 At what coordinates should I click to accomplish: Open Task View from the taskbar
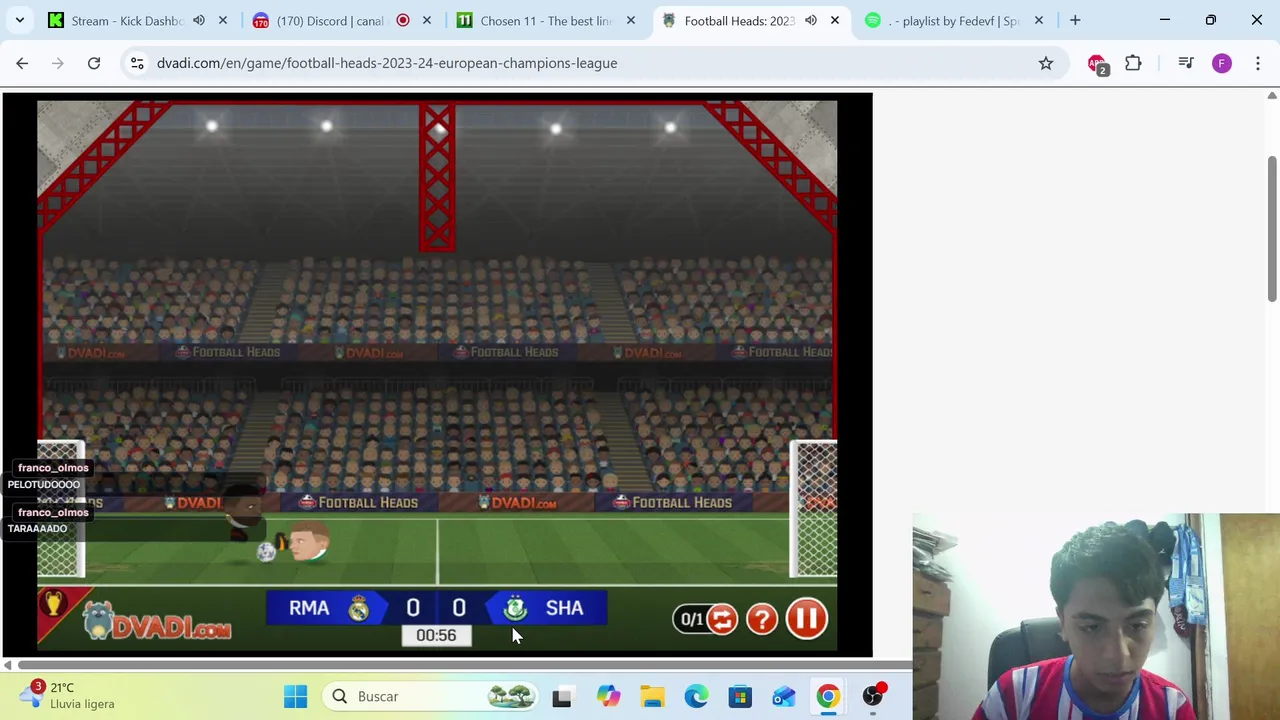coord(562,696)
